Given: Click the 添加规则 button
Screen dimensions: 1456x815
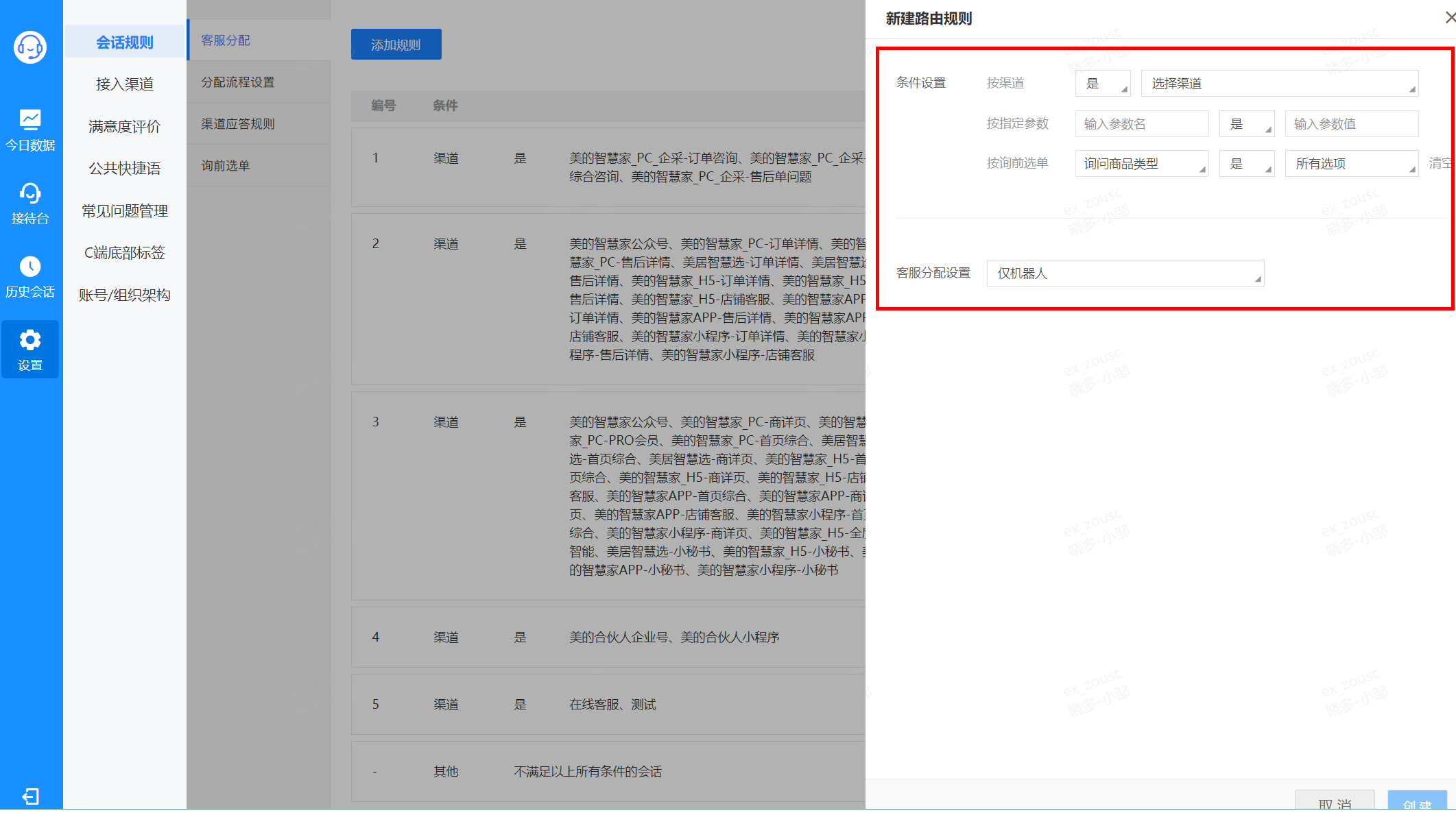Looking at the screenshot, I should pyautogui.click(x=396, y=45).
